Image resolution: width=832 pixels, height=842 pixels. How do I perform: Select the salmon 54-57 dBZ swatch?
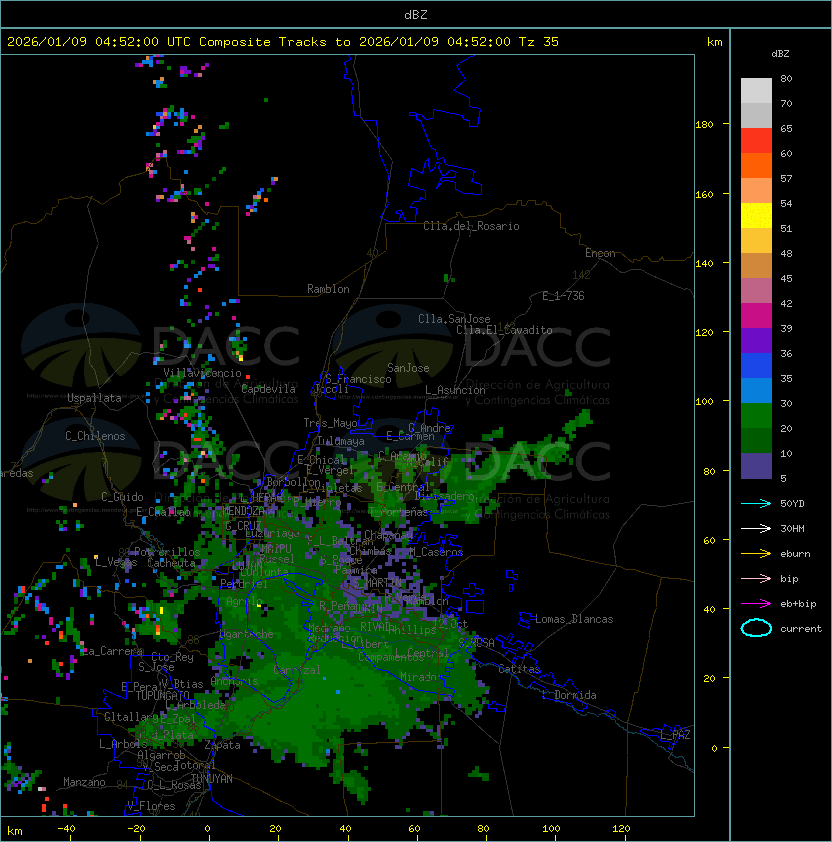(756, 191)
